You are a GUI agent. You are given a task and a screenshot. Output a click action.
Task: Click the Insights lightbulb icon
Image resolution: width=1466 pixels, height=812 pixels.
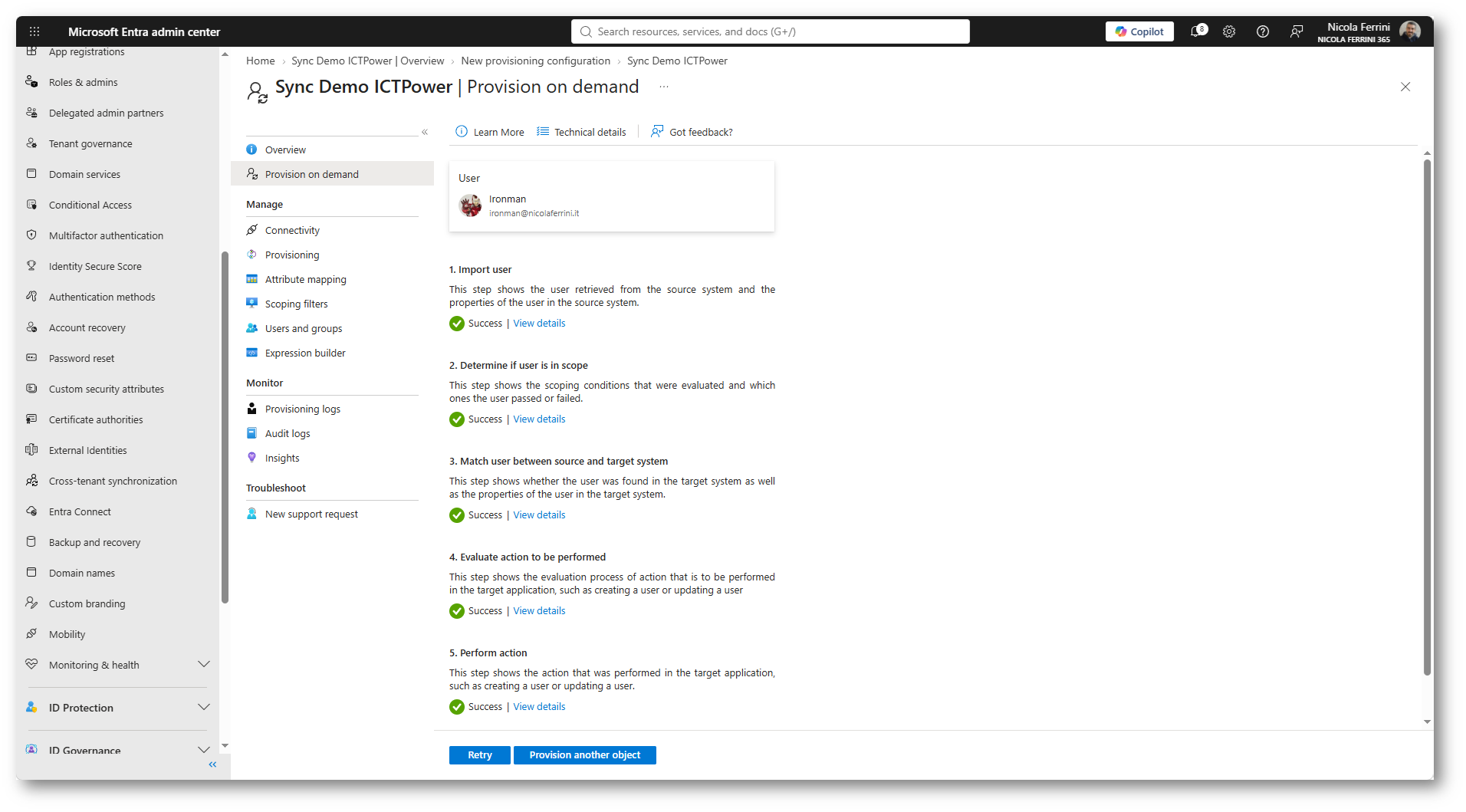[251, 458]
